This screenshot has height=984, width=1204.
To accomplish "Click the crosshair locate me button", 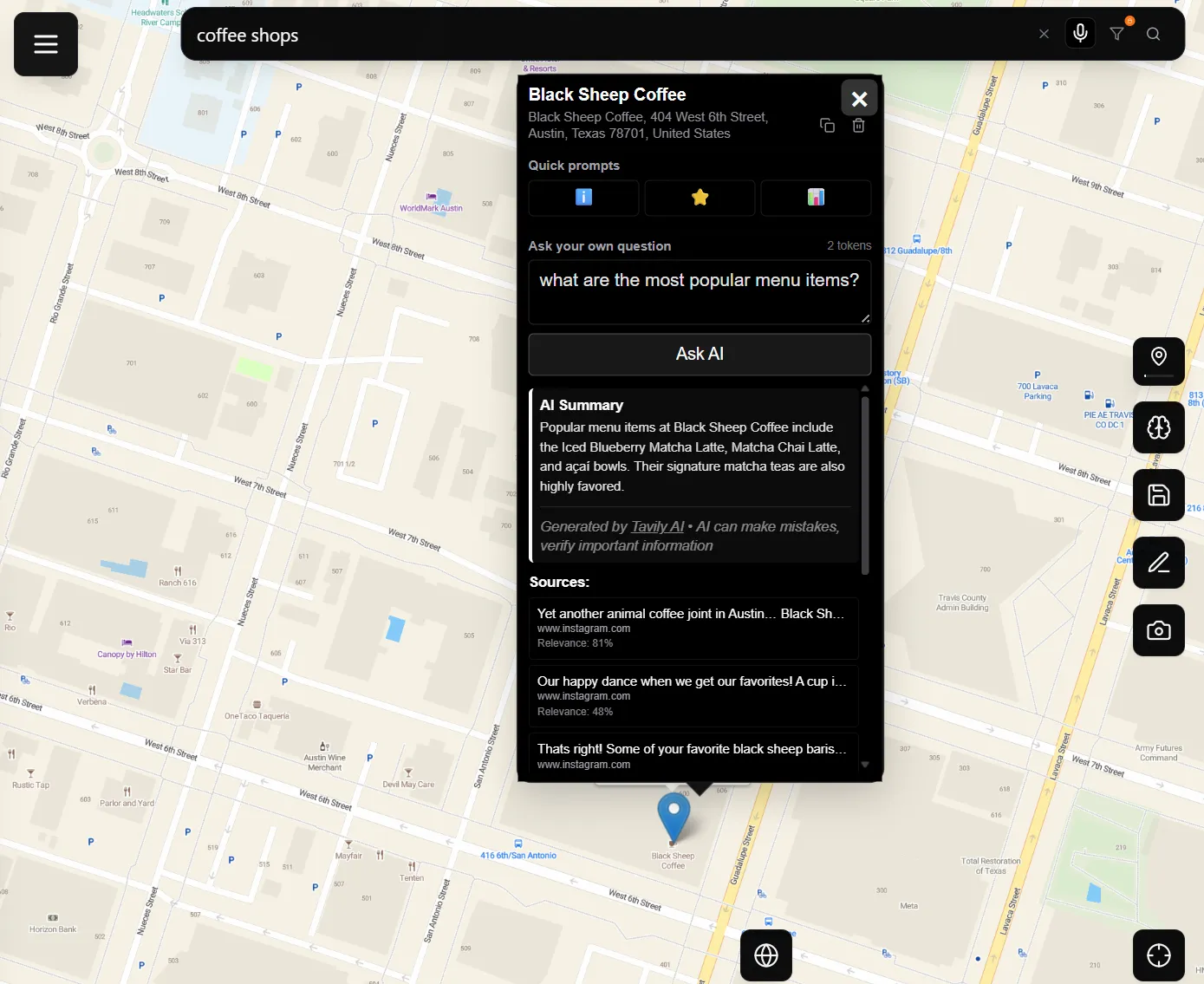I will tap(1159, 955).
